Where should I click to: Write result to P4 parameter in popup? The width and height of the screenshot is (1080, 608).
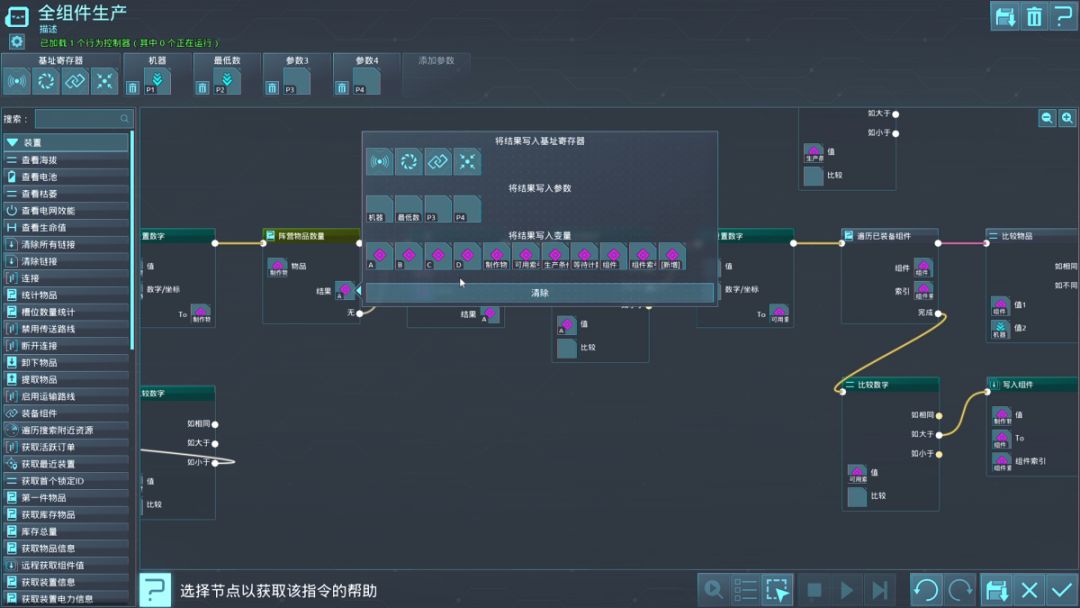[x=467, y=209]
